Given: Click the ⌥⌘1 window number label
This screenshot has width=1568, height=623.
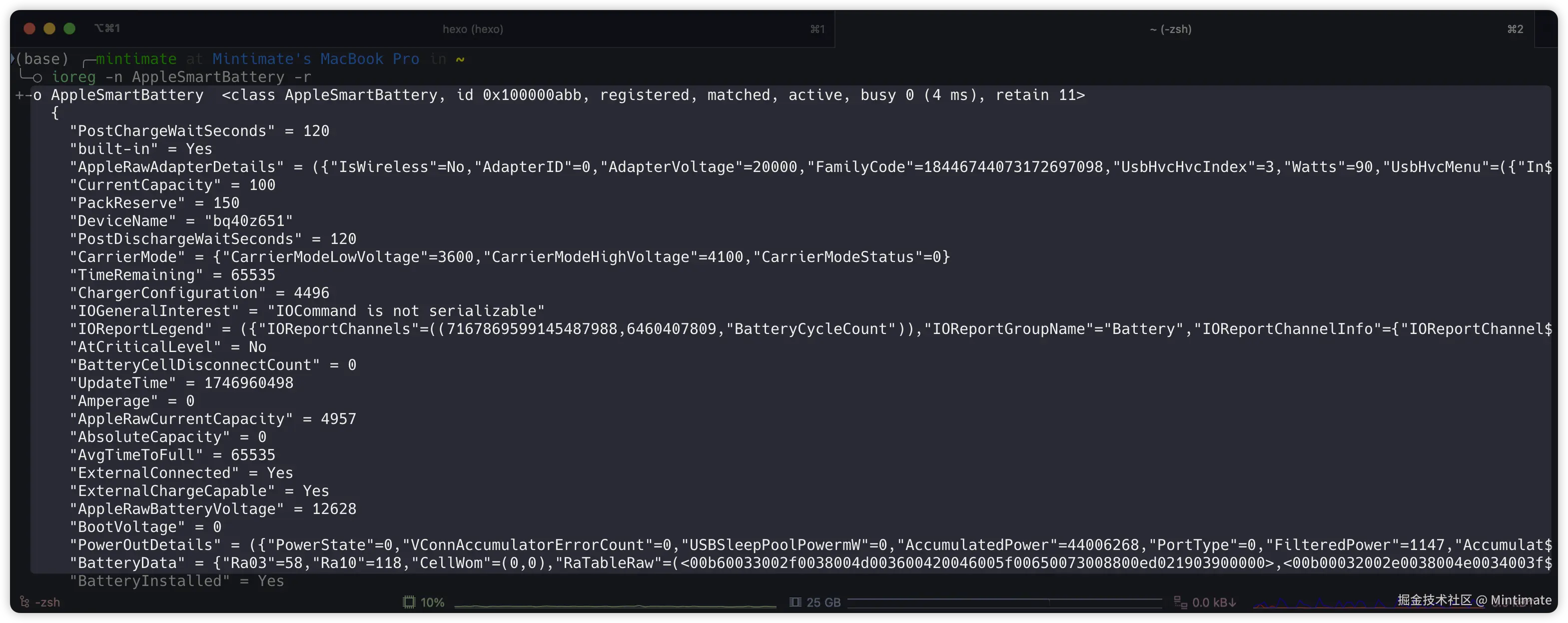Looking at the screenshot, I should [x=107, y=28].
